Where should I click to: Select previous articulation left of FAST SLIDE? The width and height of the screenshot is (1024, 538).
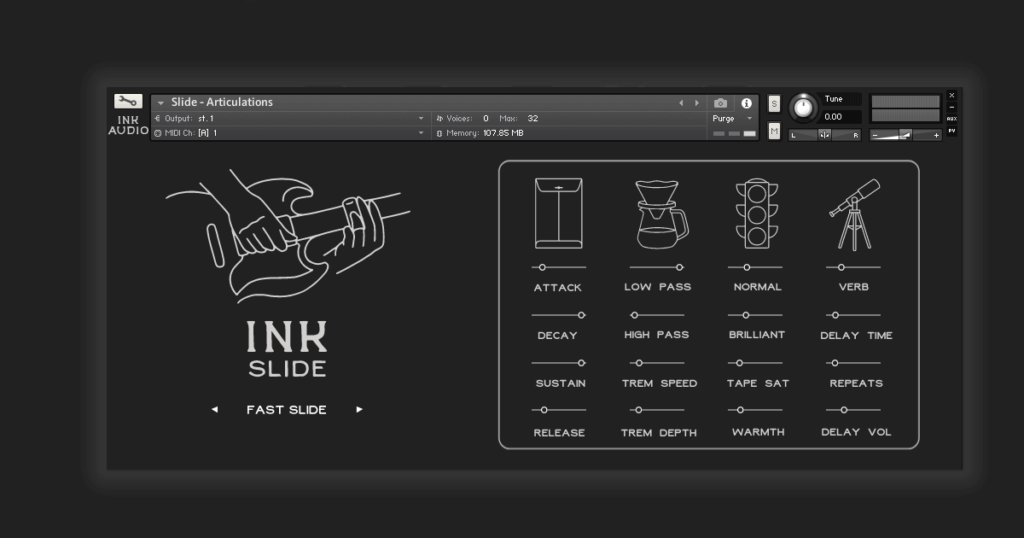click(215, 409)
